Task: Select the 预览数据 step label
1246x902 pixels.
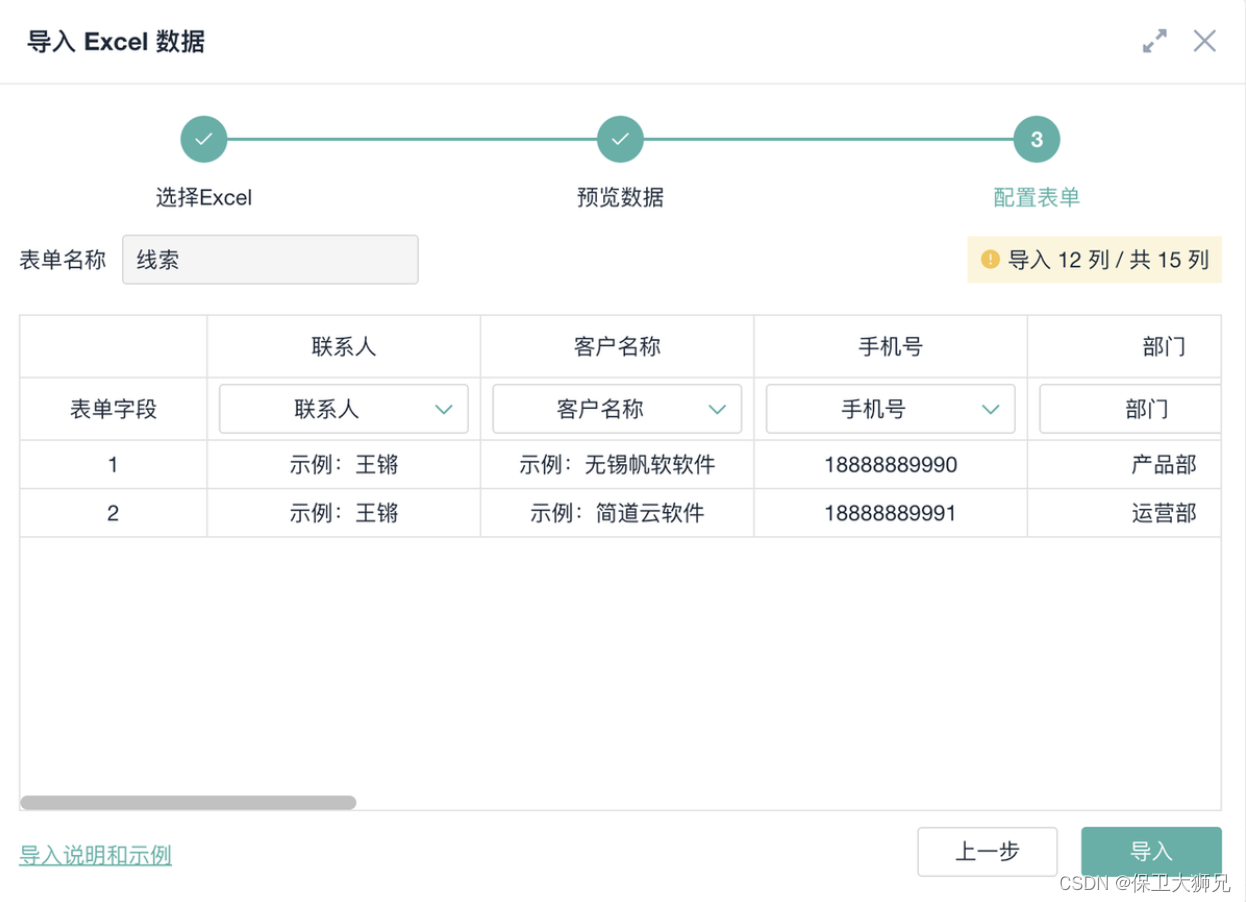Action: click(620, 197)
